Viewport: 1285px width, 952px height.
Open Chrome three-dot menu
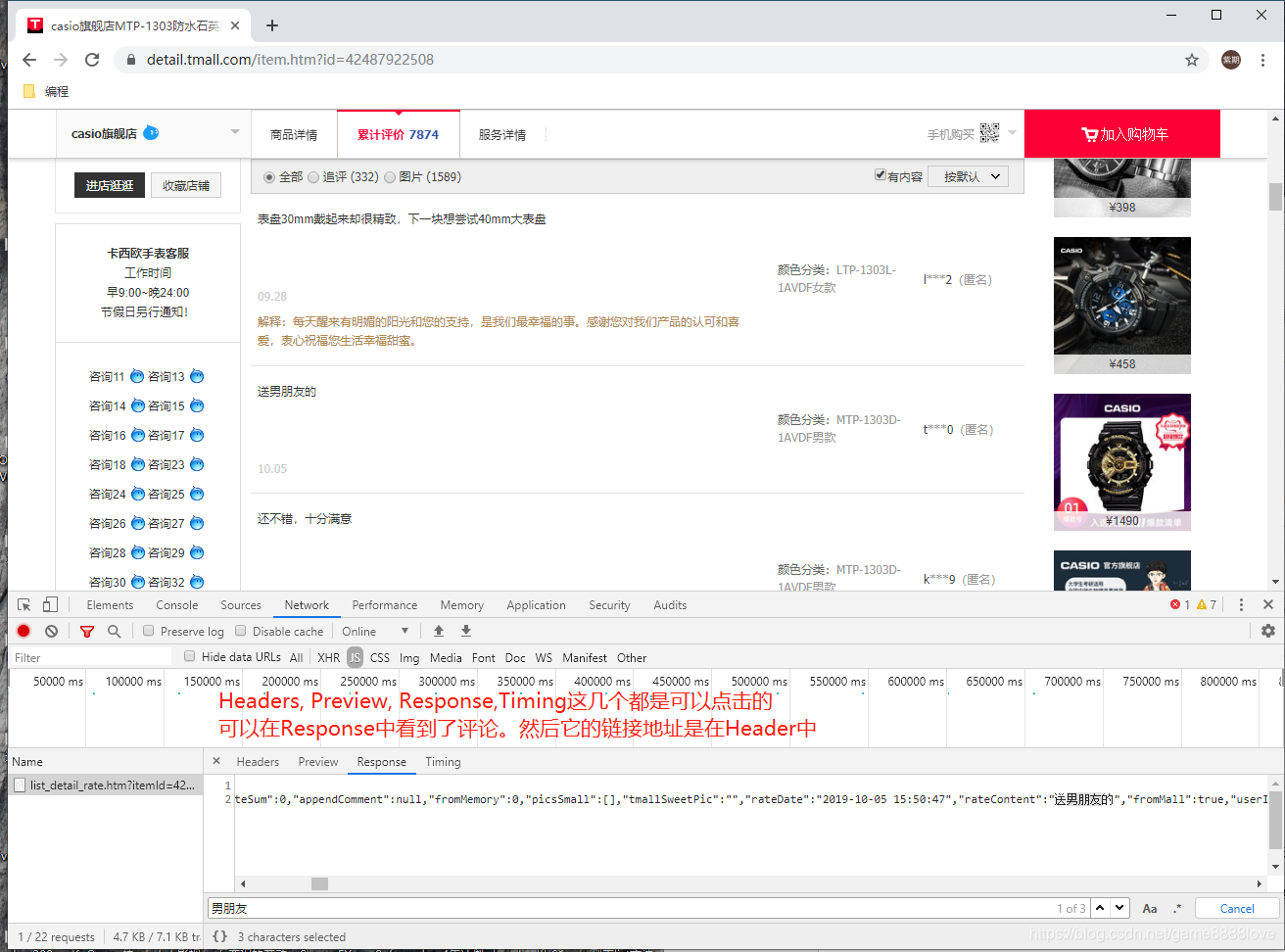pos(1263,60)
